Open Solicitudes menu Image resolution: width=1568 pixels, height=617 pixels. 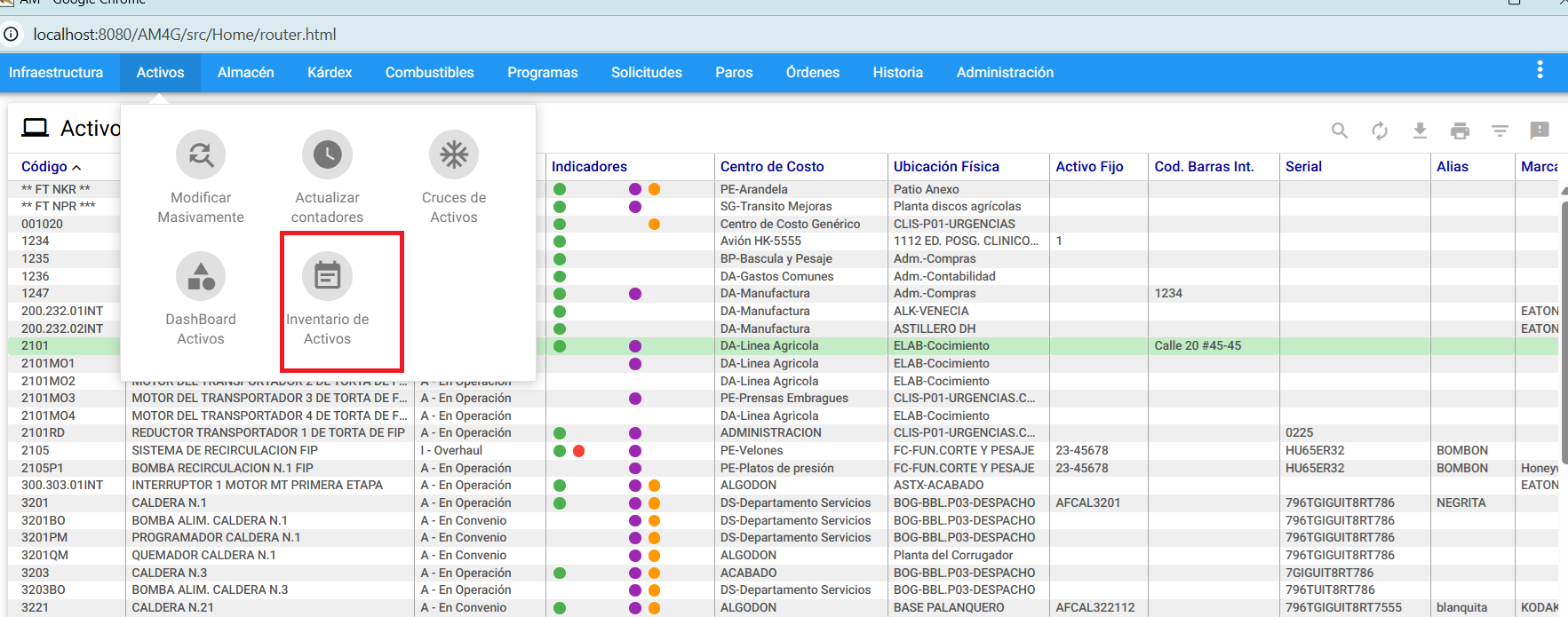point(647,73)
